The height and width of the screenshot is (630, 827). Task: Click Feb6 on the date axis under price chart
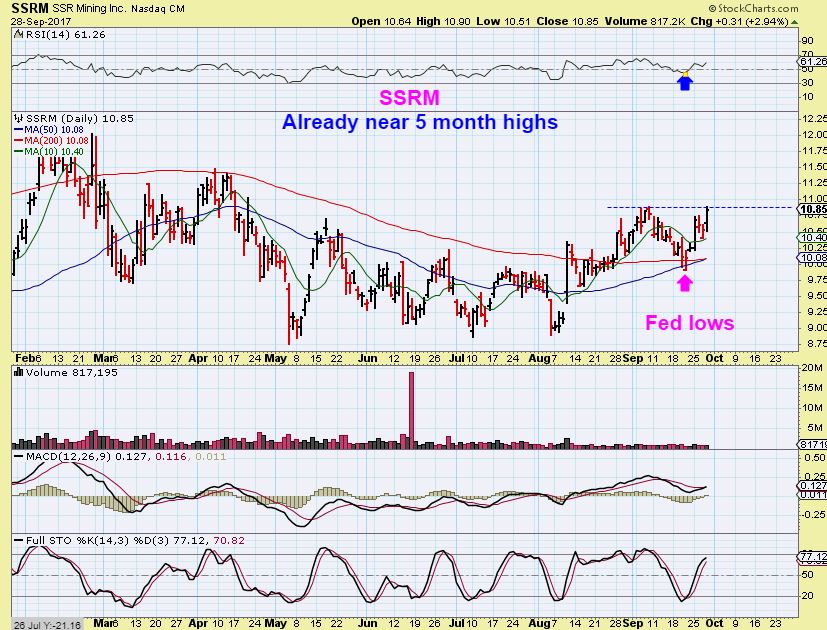coord(28,358)
